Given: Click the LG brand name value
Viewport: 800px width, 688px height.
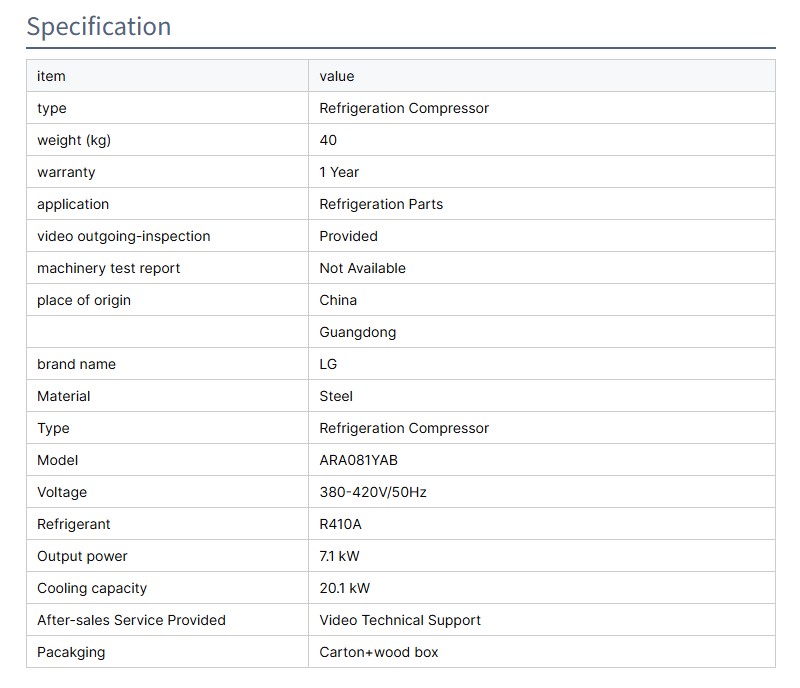Looking at the screenshot, I should tap(328, 364).
